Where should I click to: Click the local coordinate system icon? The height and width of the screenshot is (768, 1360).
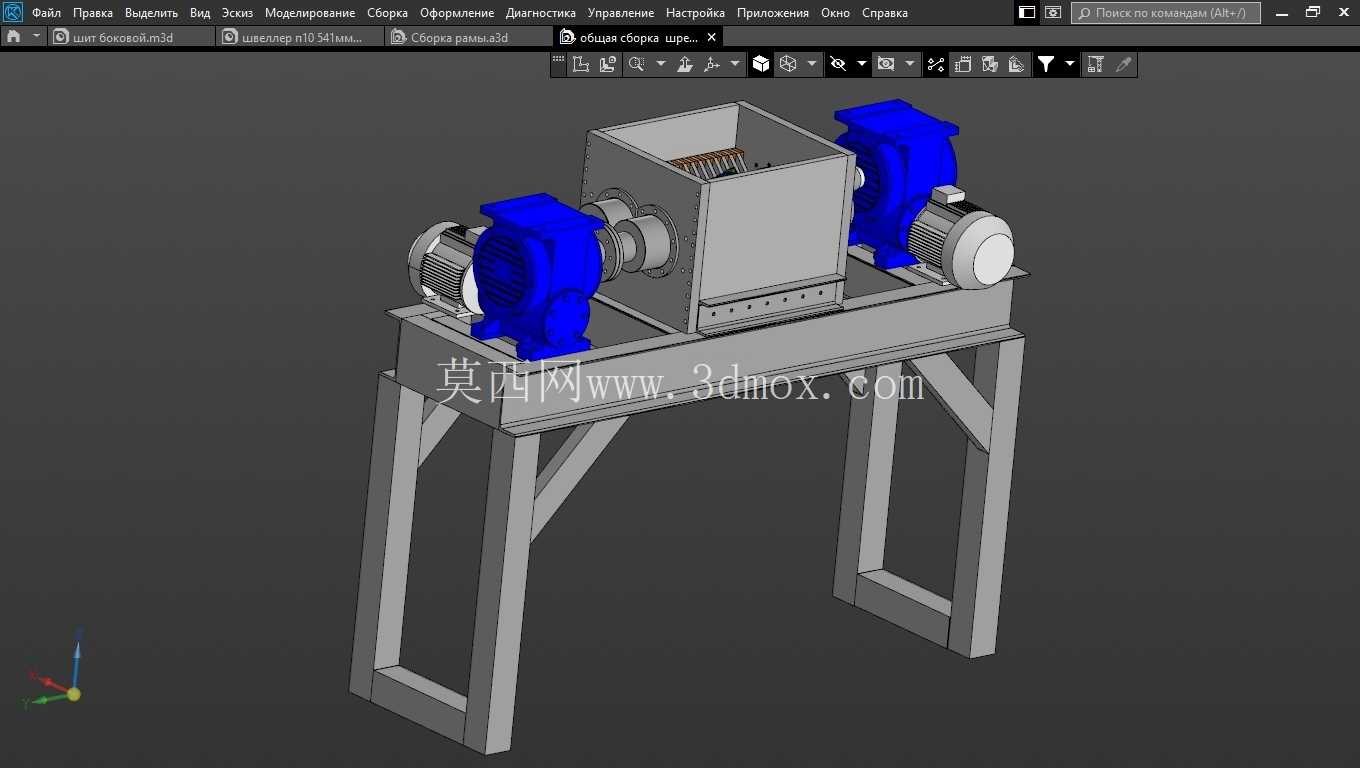[x=581, y=64]
